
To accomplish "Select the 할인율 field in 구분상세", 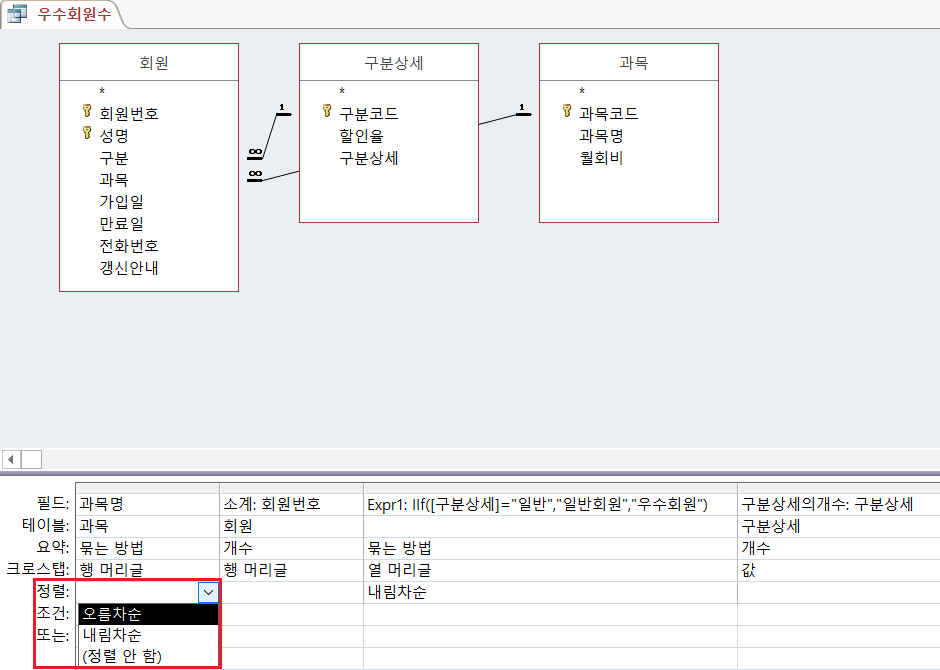I will coord(361,135).
